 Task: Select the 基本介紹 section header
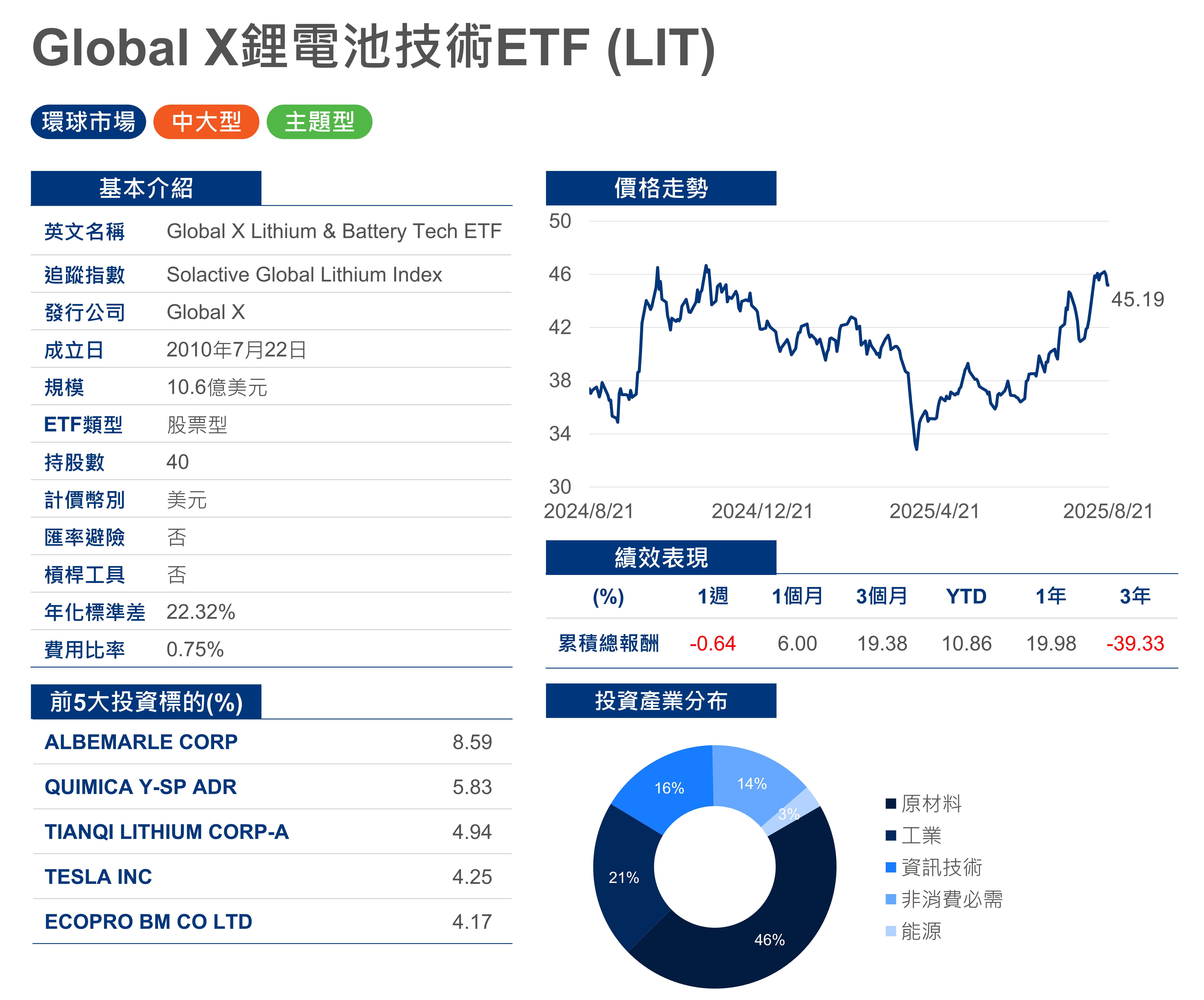pyautogui.click(x=146, y=188)
